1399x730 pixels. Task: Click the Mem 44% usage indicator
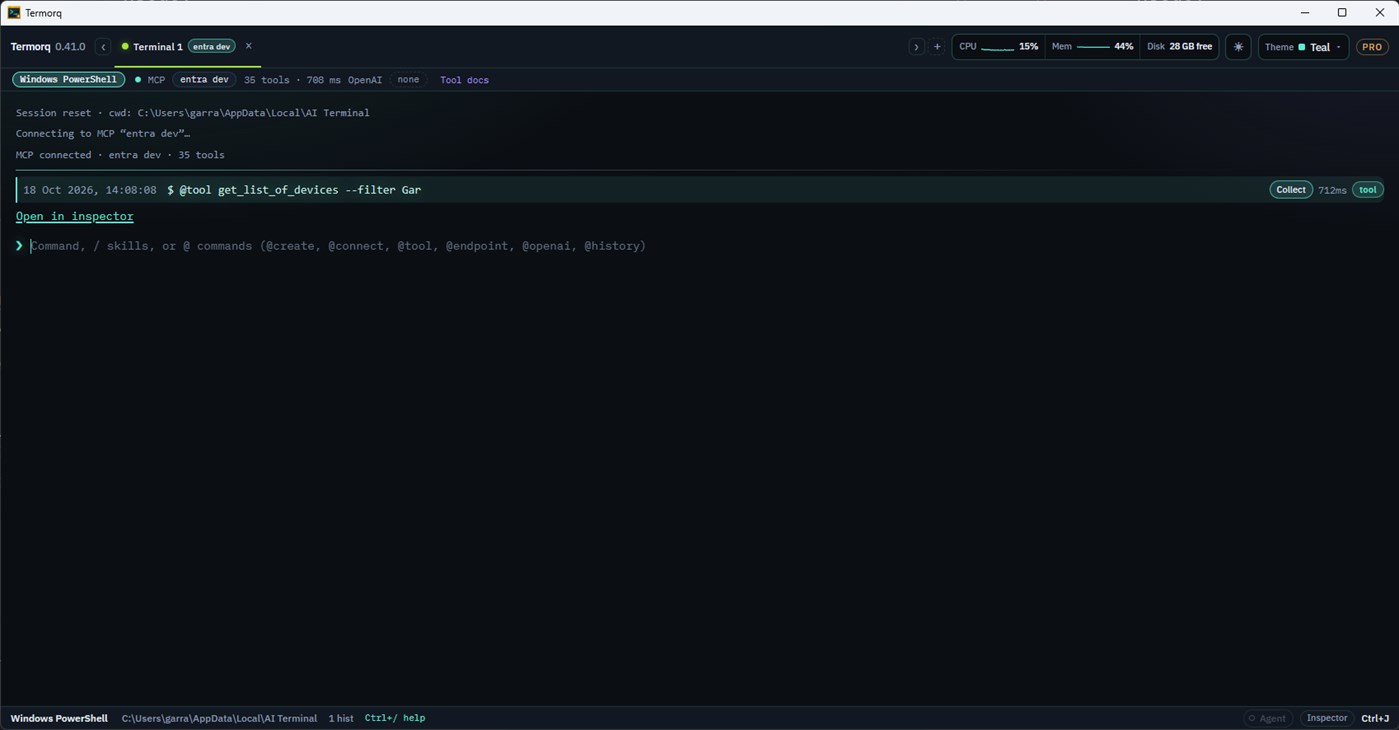click(1092, 47)
